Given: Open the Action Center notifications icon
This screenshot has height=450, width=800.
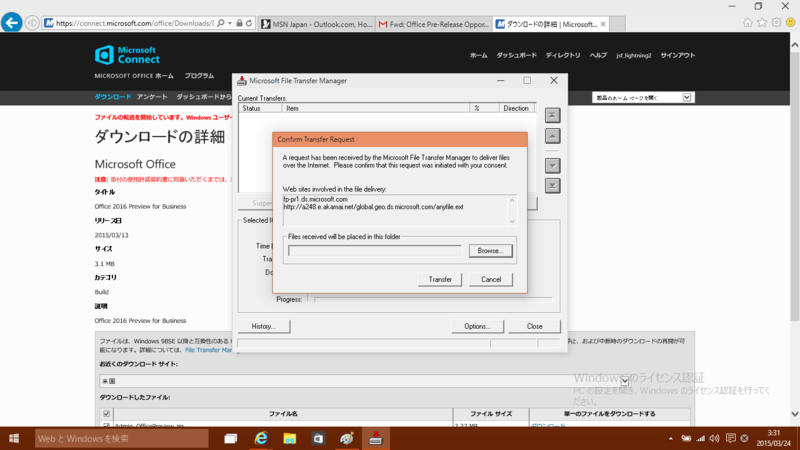Looking at the screenshot, I should 731,438.
